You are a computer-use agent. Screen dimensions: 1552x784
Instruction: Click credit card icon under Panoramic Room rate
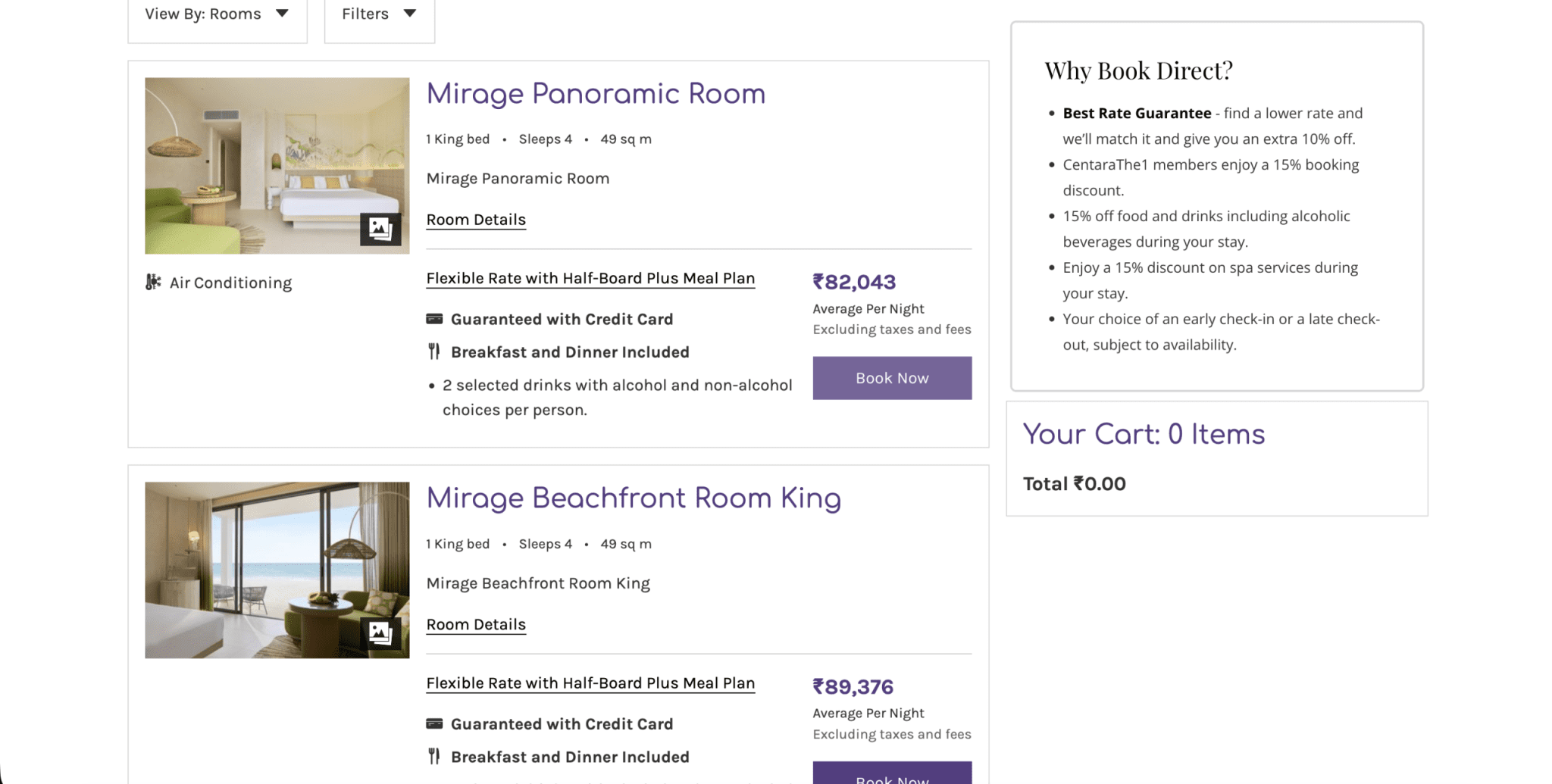point(434,319)
